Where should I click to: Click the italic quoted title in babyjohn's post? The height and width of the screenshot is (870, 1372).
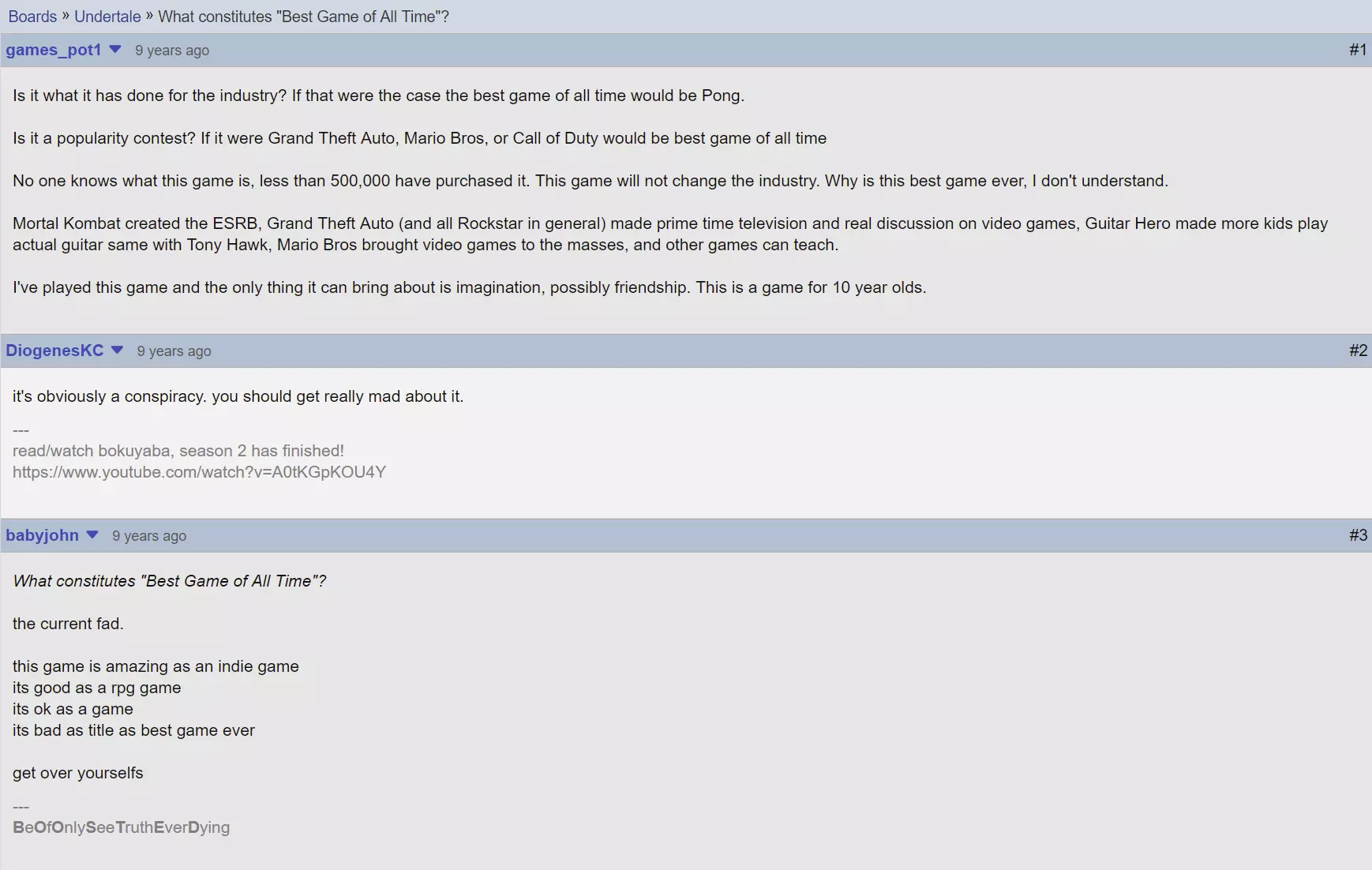(x=170, y=581)
